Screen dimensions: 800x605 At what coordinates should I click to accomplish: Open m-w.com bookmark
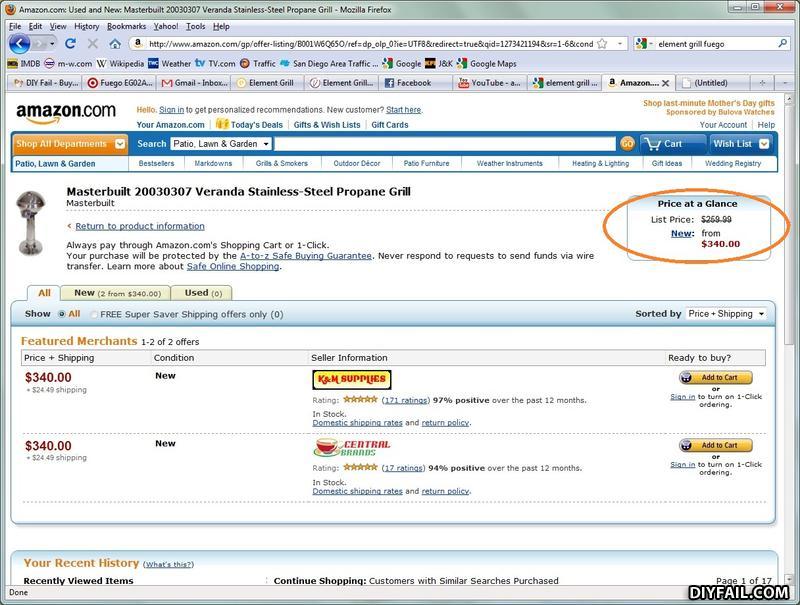click(x=68, y=63)
